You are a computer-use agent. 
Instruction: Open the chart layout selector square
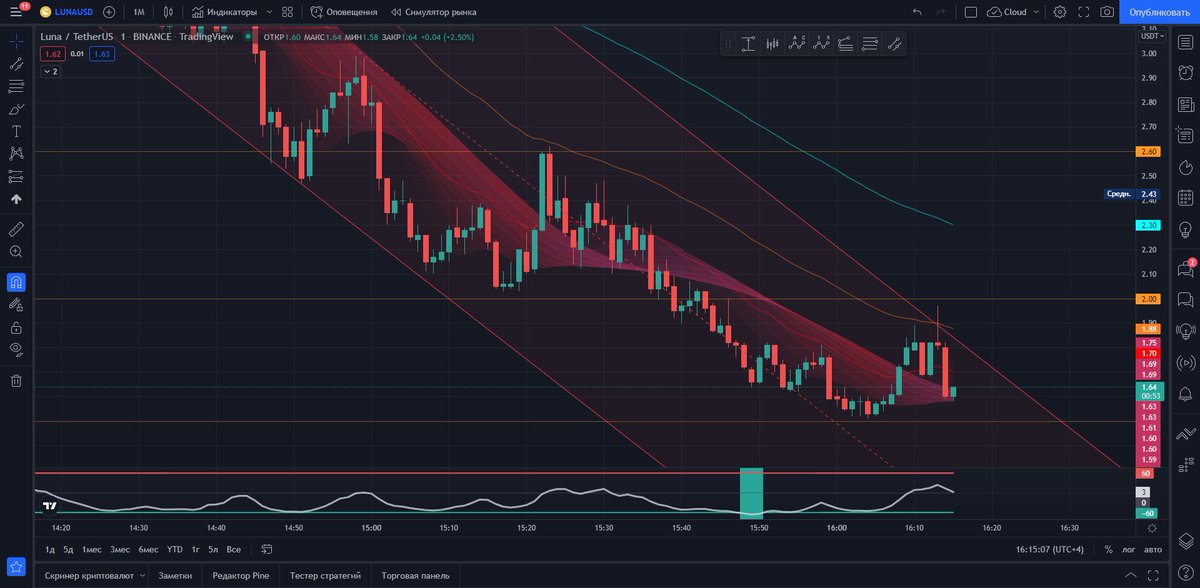(x=970, y=12)
